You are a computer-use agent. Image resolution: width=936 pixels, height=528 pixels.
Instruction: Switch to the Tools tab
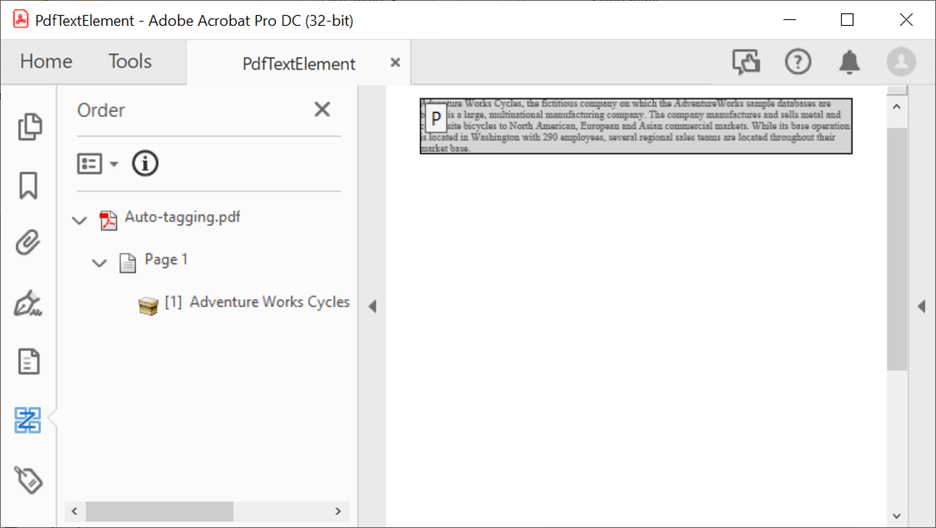point(130,62)
